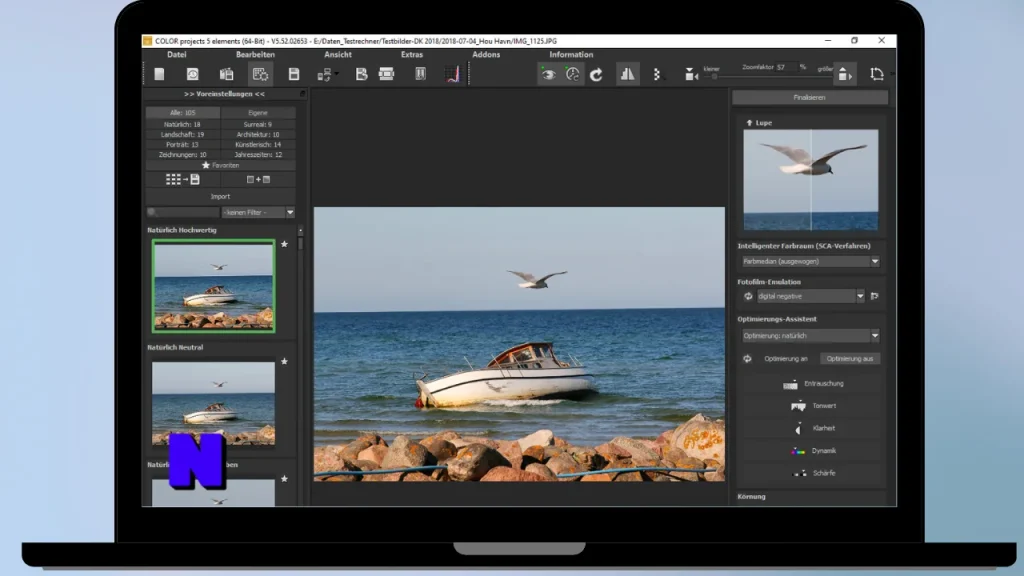Image resolution: width=1024 pixels, height=576 pixels.
Task: Open the Farbmedian (ausgewogen) dropdown
Action: [810, 261]
